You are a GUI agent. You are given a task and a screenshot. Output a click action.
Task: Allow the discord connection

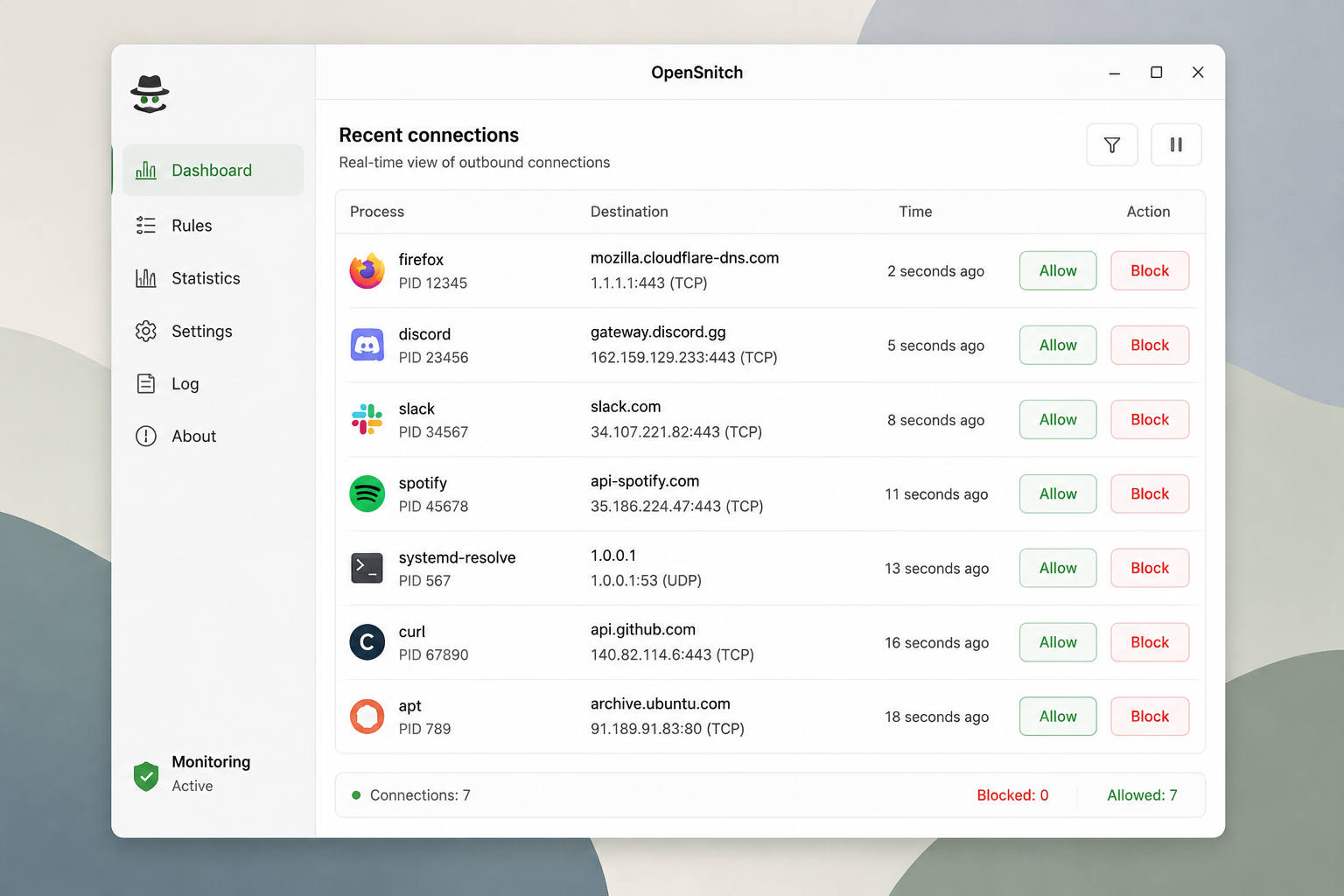1058,345
